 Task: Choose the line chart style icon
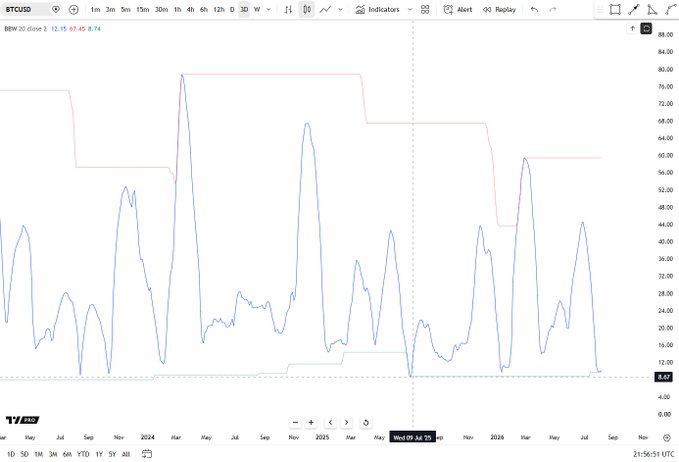pyautogui.click(x=326, y=9)
